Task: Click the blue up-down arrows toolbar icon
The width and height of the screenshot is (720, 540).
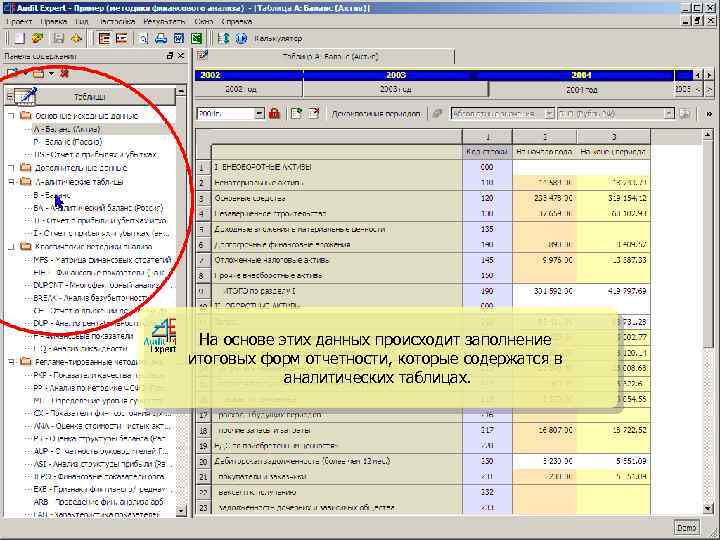Action: point(224,39)
